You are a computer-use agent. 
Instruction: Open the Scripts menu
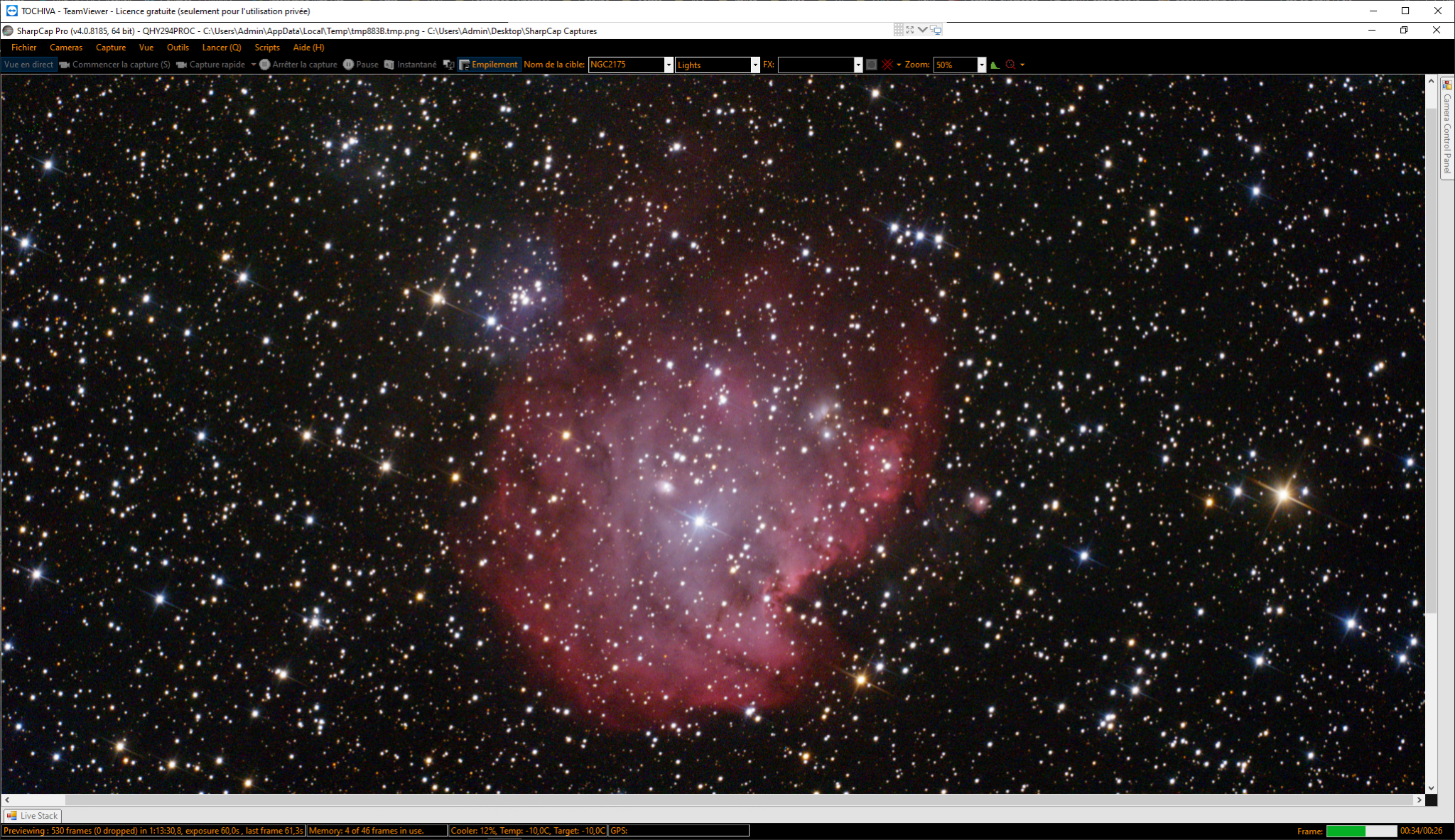click(x=267, y=48)
